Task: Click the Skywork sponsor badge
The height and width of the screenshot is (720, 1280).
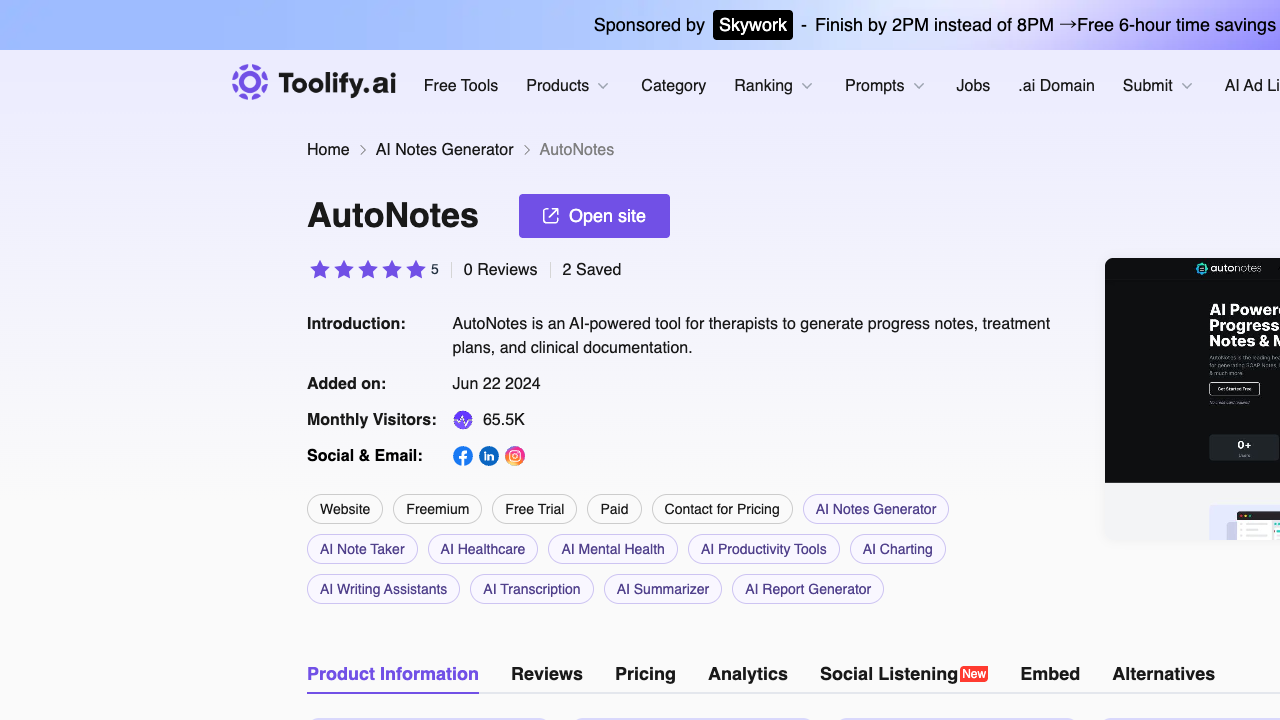Action: (x=753, y=25)
